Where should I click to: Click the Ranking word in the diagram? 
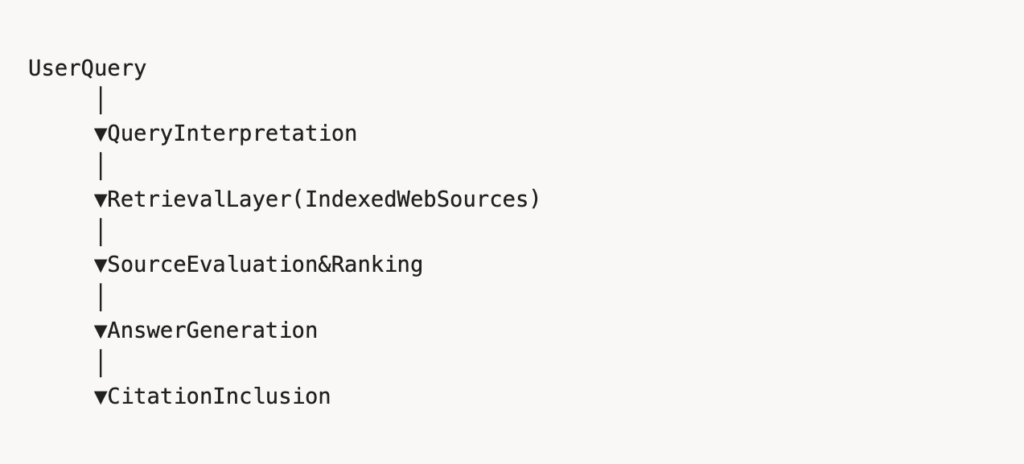coord(376,266)
